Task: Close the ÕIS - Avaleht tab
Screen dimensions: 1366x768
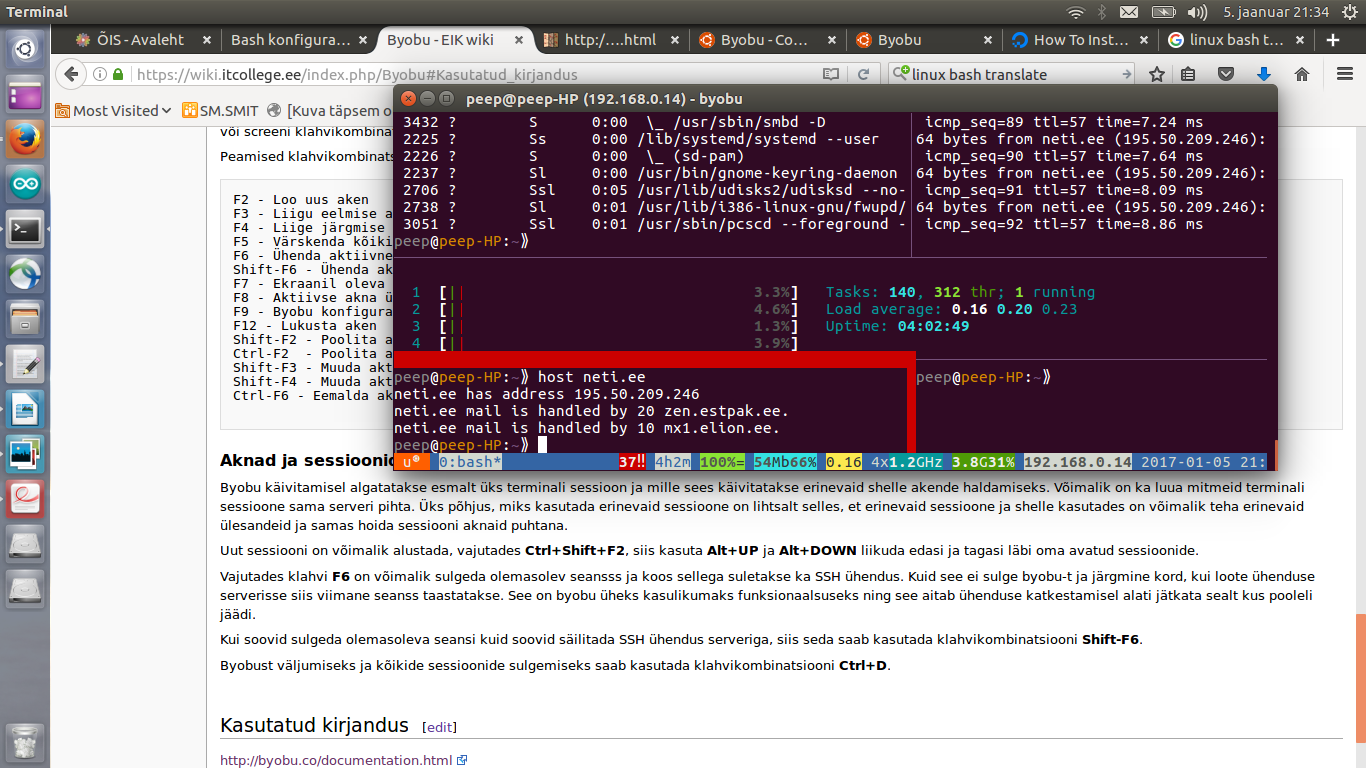Action: click(x=207, y=40)
